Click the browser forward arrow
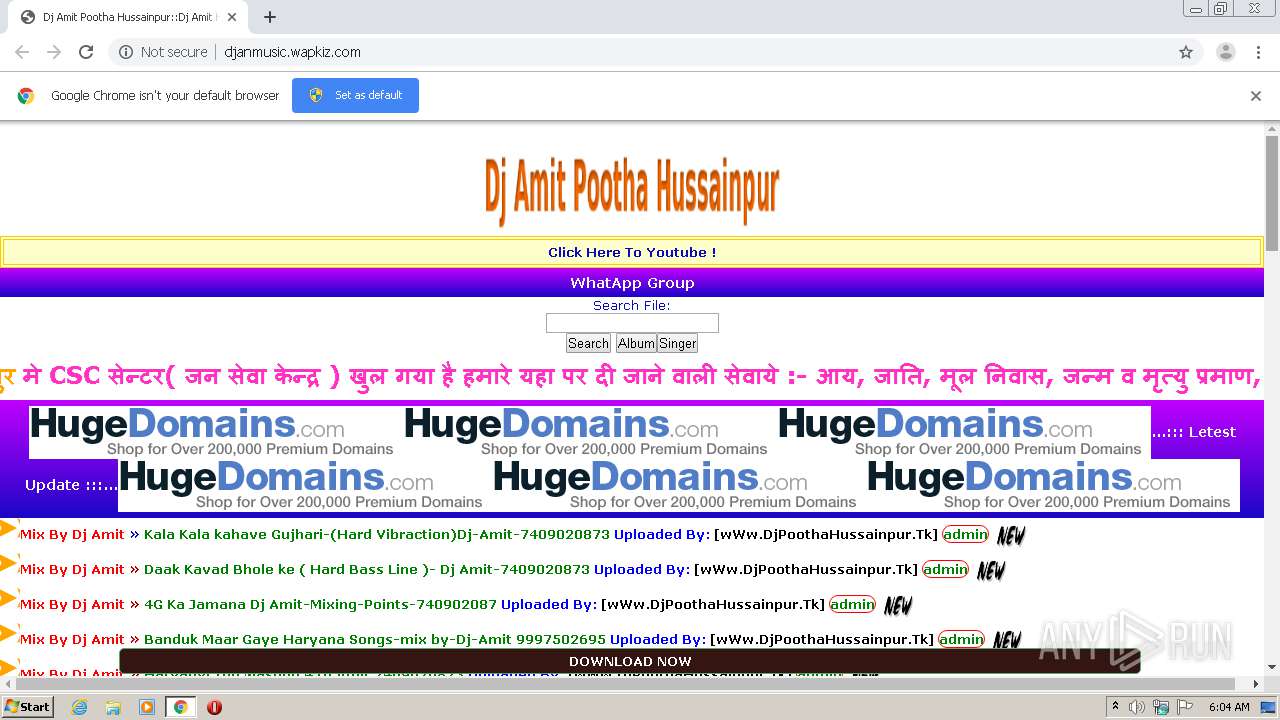This screenshot has height=720, width=1280. pyautogui.click(x=54, y=52)
